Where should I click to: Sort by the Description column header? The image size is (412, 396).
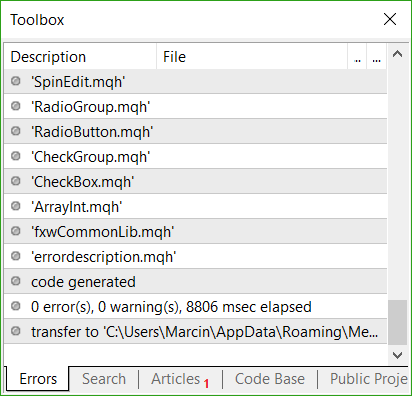pos(80,57)
